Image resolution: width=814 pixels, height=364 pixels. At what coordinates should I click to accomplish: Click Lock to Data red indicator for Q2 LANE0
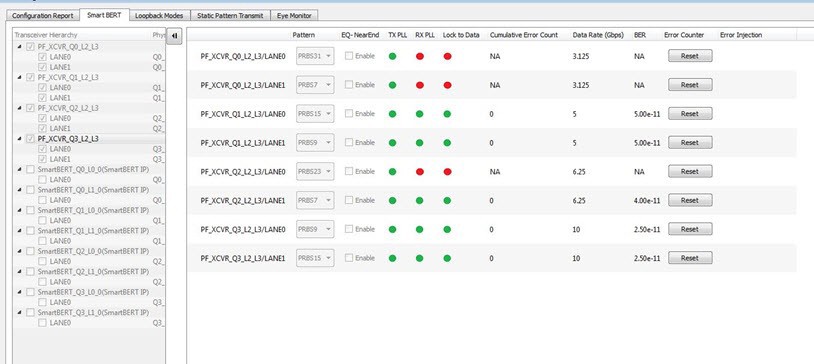447,171
